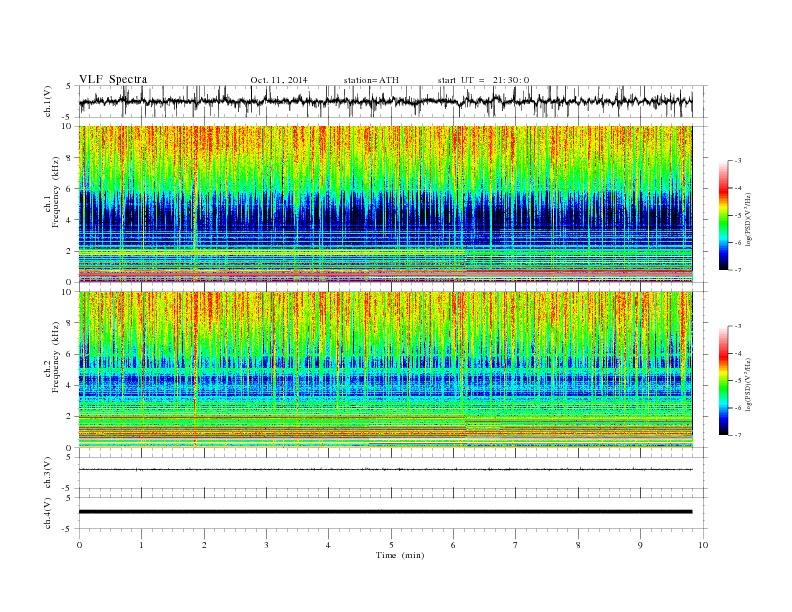Screen dimensions: 792x612
Task: Click inside the ch.1 spectrogram plot
Action: click(x=385, y=204)
